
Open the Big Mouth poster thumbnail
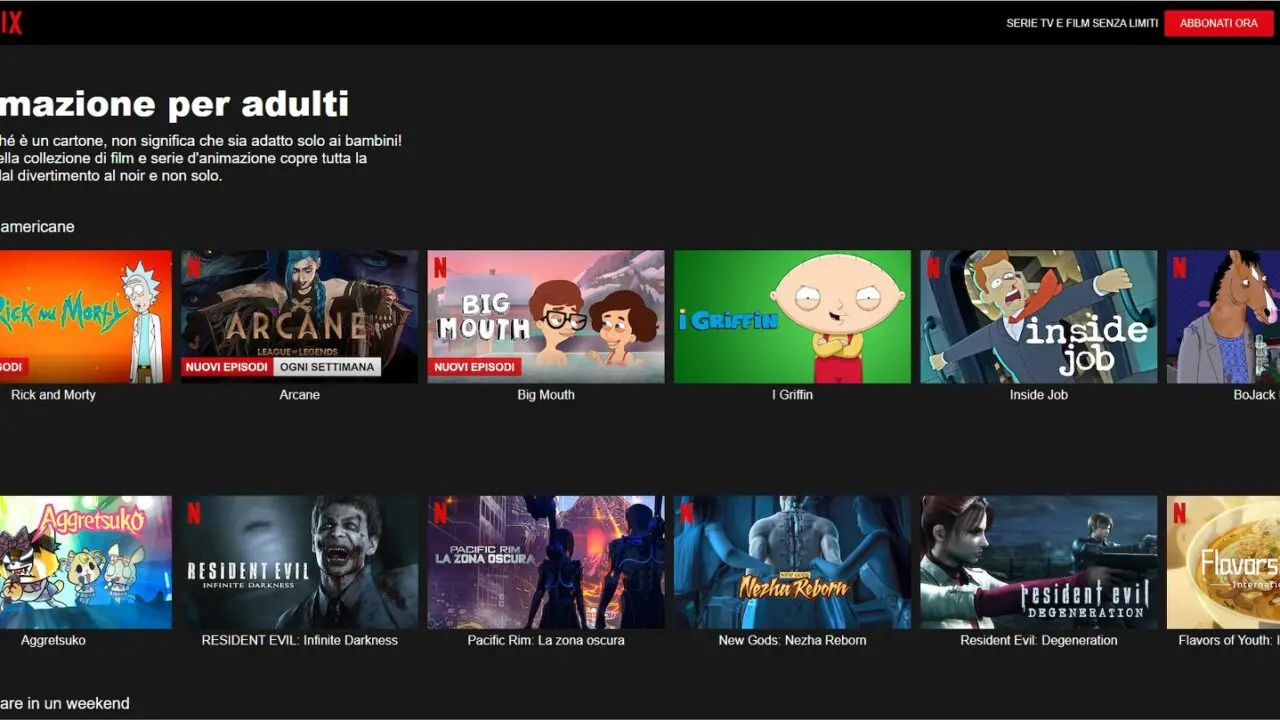coord(546,316)
